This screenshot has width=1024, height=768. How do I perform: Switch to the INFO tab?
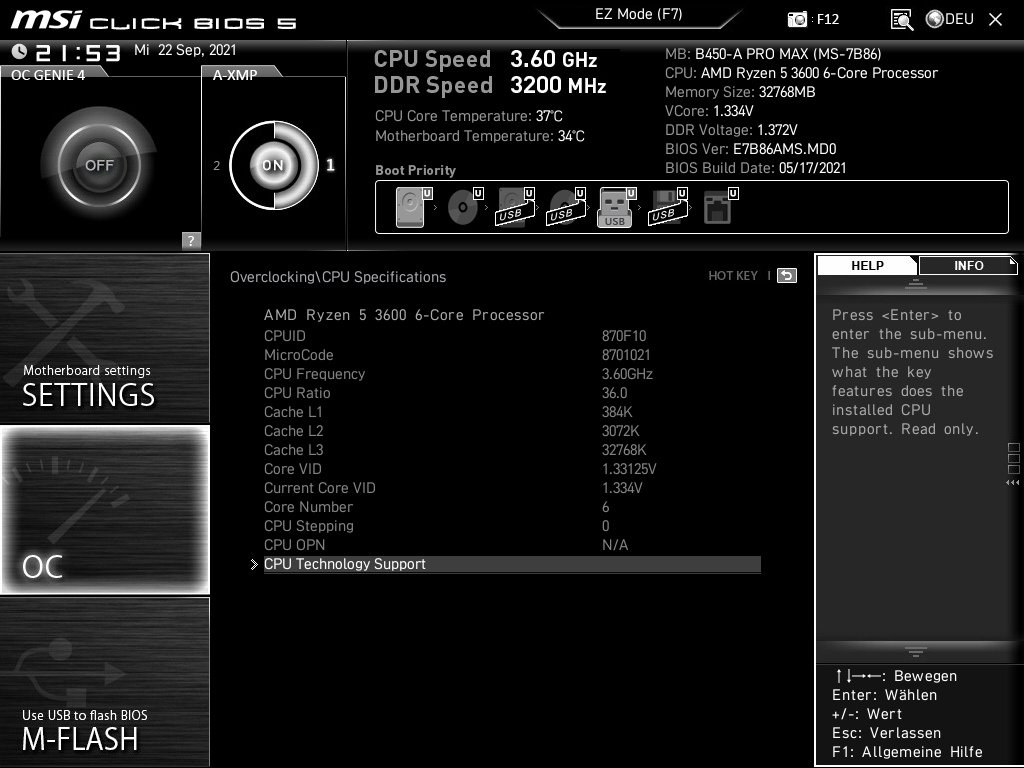click(967, 265)
